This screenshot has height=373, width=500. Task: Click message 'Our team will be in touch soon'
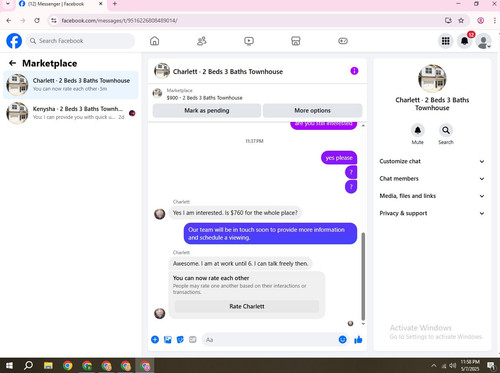click(270, 233)
